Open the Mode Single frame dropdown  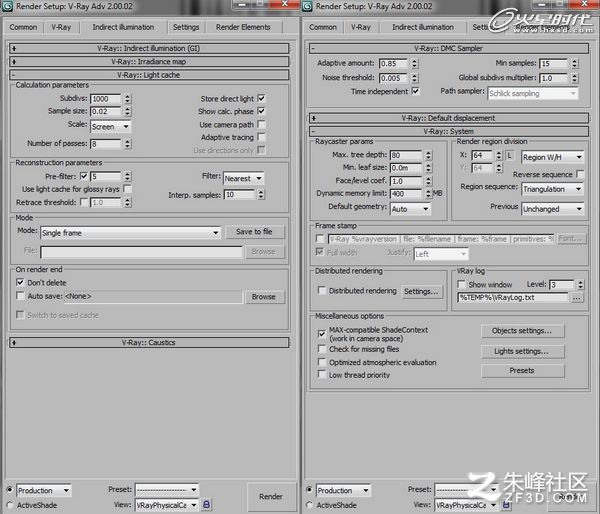coord(130,233)
